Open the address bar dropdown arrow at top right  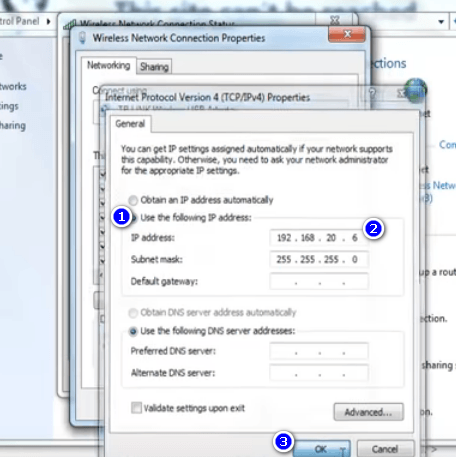pyautogui.click(x=441, y=22)
